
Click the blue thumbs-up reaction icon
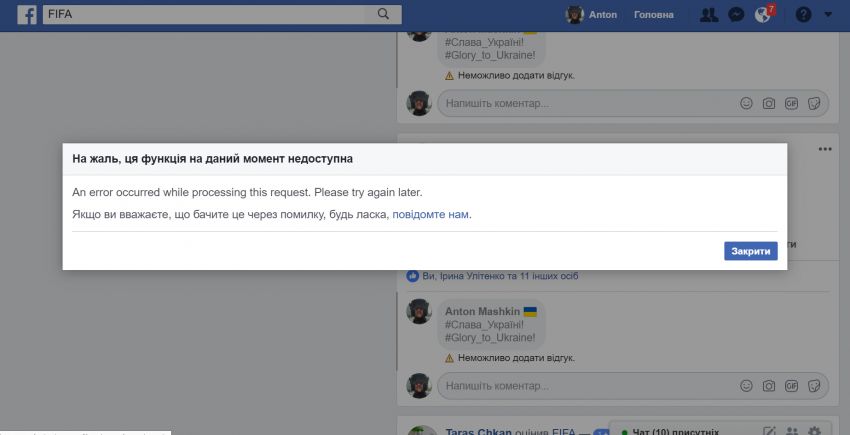(413, 276)
